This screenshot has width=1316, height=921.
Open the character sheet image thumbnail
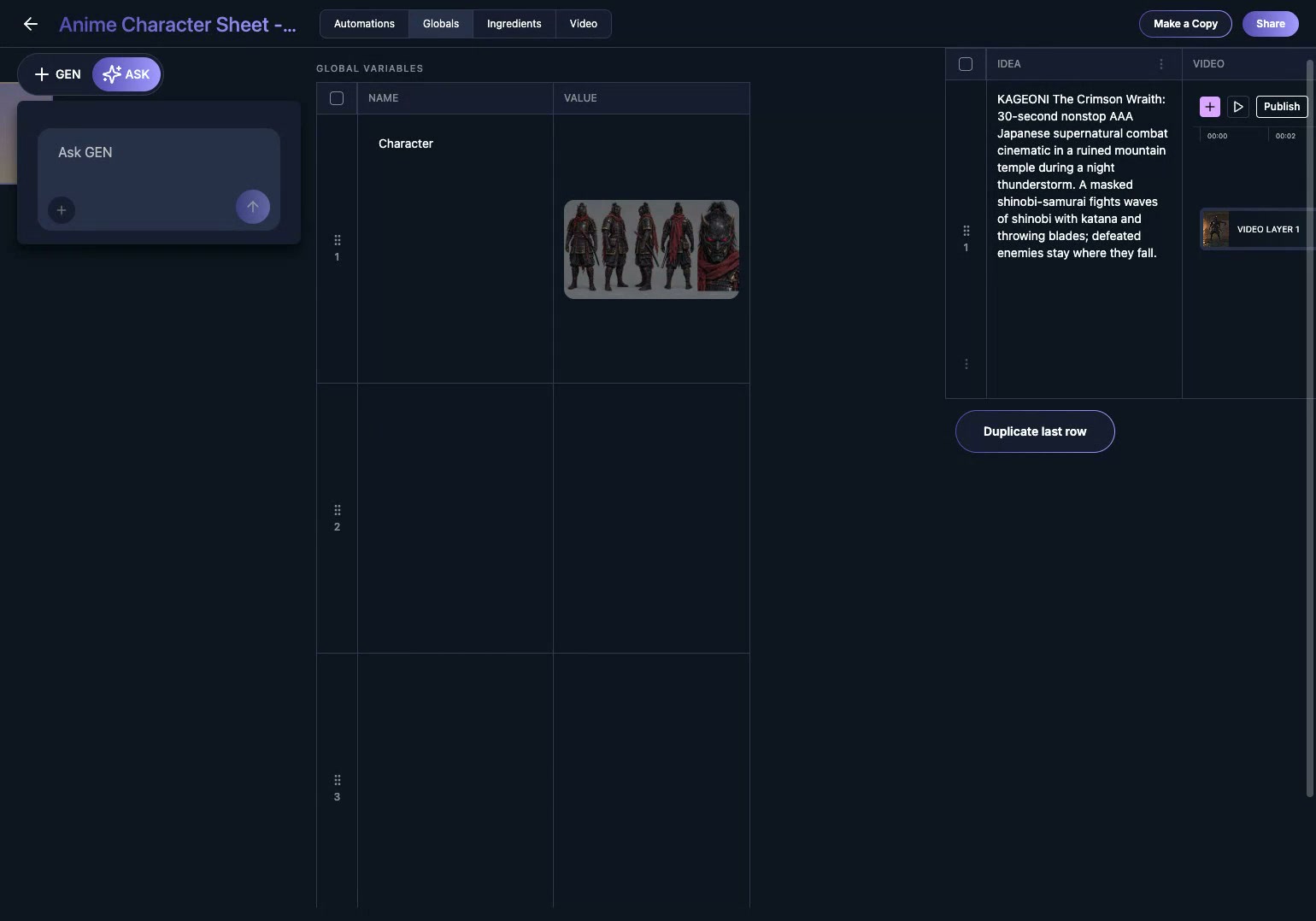click(x=651, y=249)
